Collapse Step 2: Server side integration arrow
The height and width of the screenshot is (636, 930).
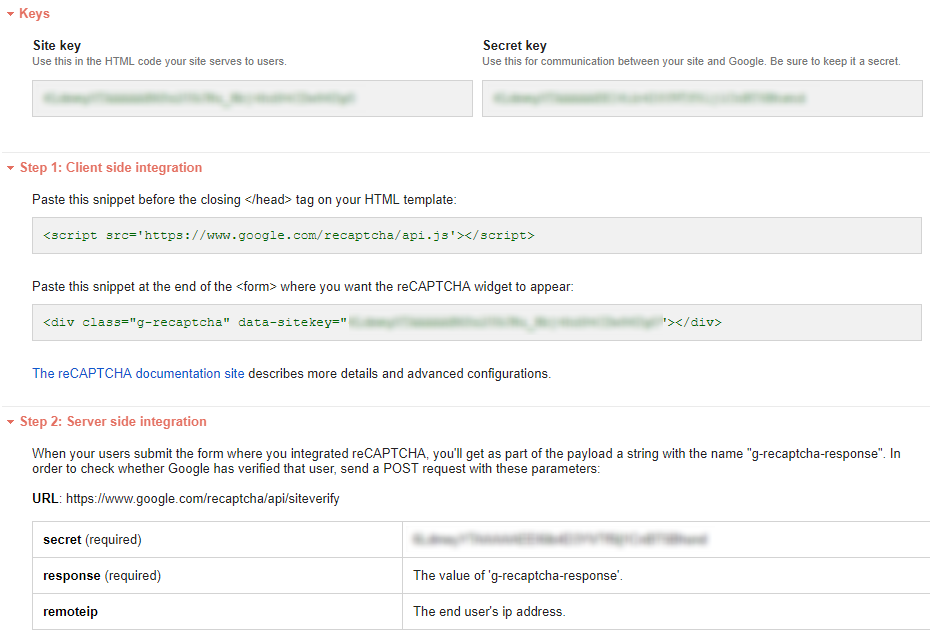point(11,422)
